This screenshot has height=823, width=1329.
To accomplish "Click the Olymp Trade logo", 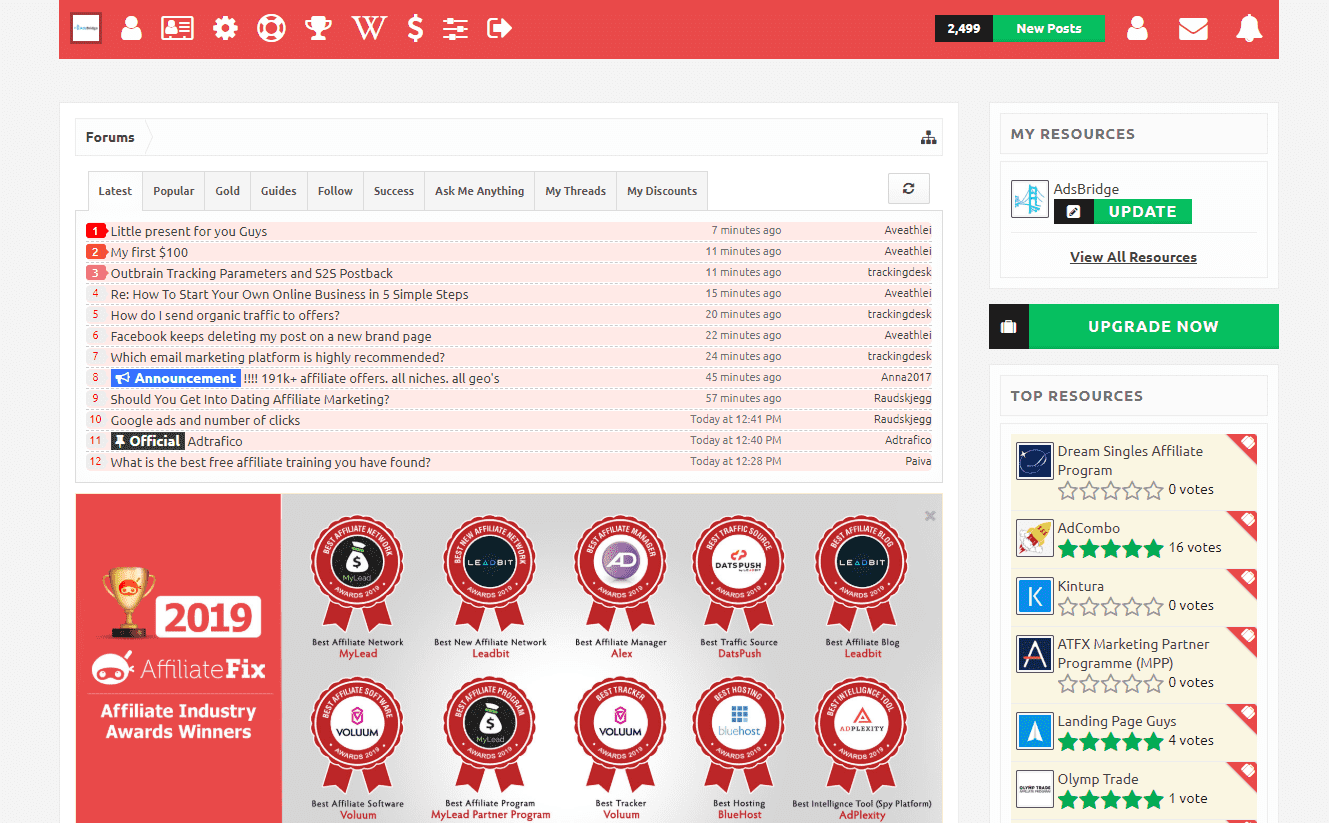I will 1034,789.
